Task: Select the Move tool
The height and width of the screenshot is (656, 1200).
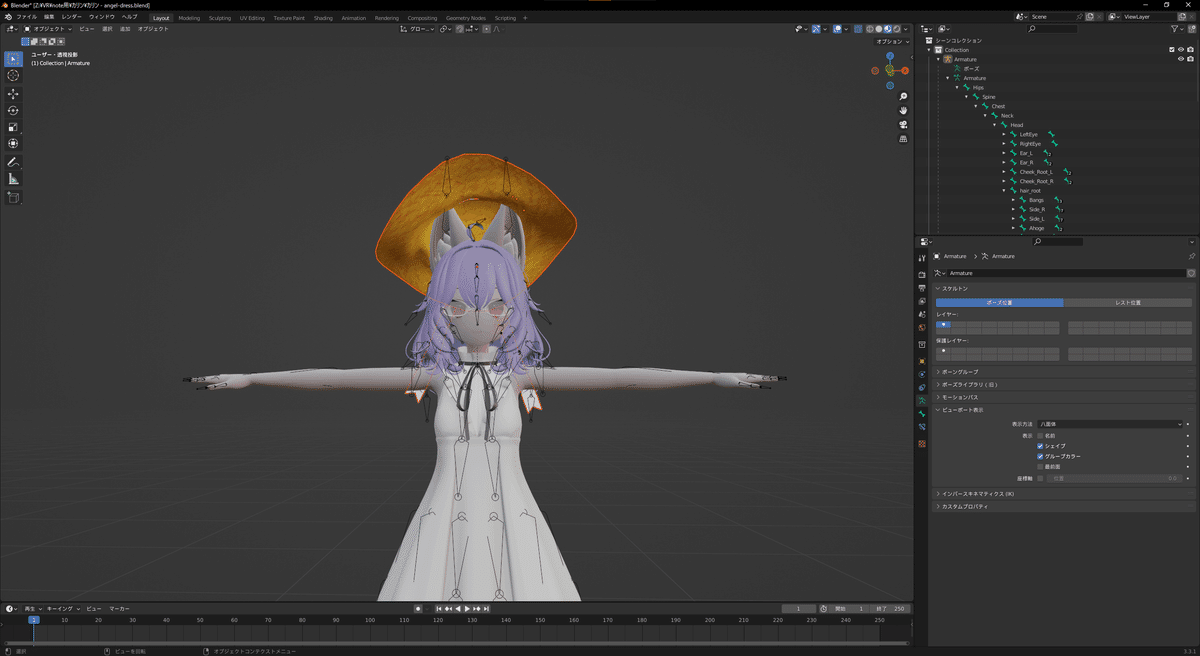Action: [13, 94]
